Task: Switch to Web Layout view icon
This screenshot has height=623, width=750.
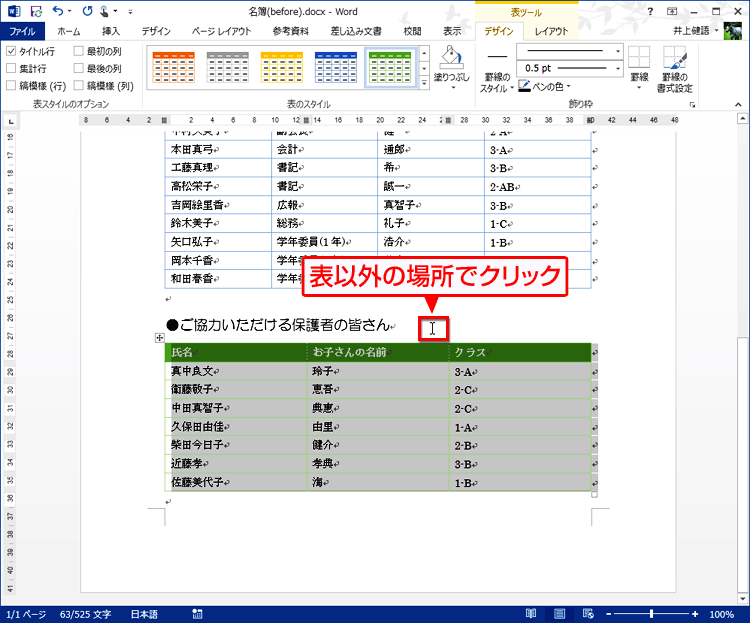Action: 588,613
